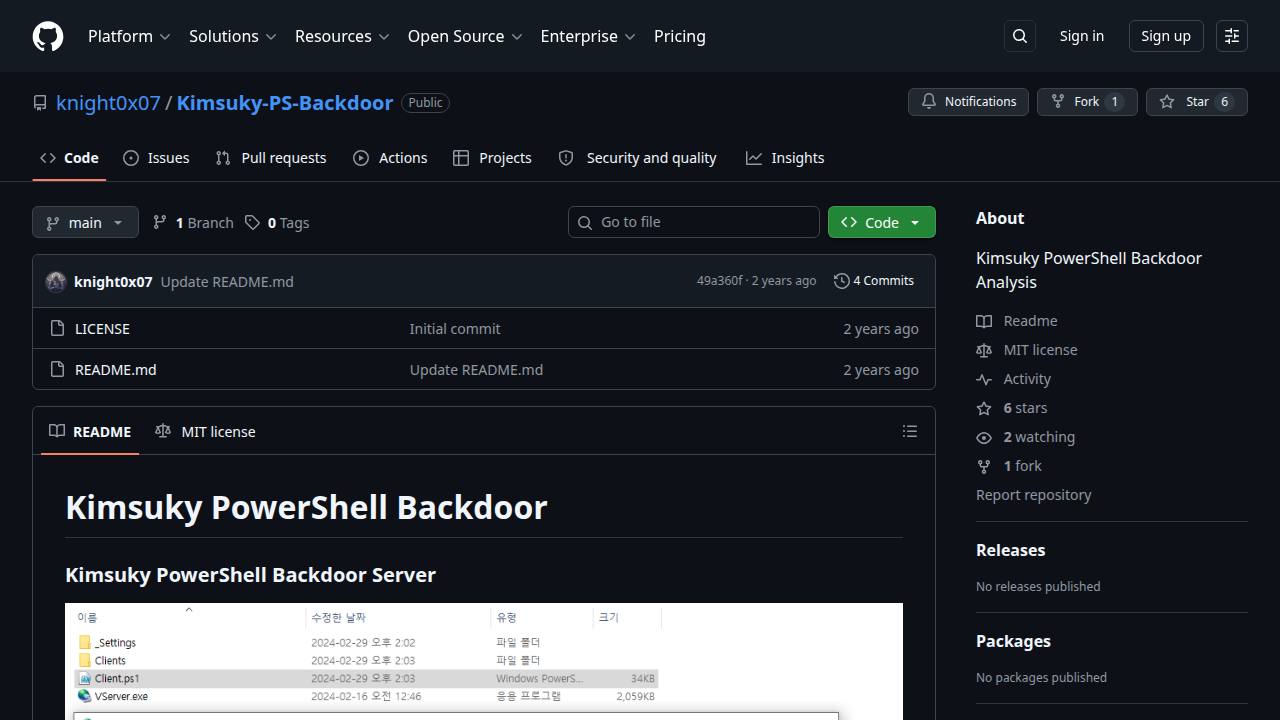Click the book icon next to Readme
Screen dimensions: 1280x720
pyautogui.click(x=984, y=321)
